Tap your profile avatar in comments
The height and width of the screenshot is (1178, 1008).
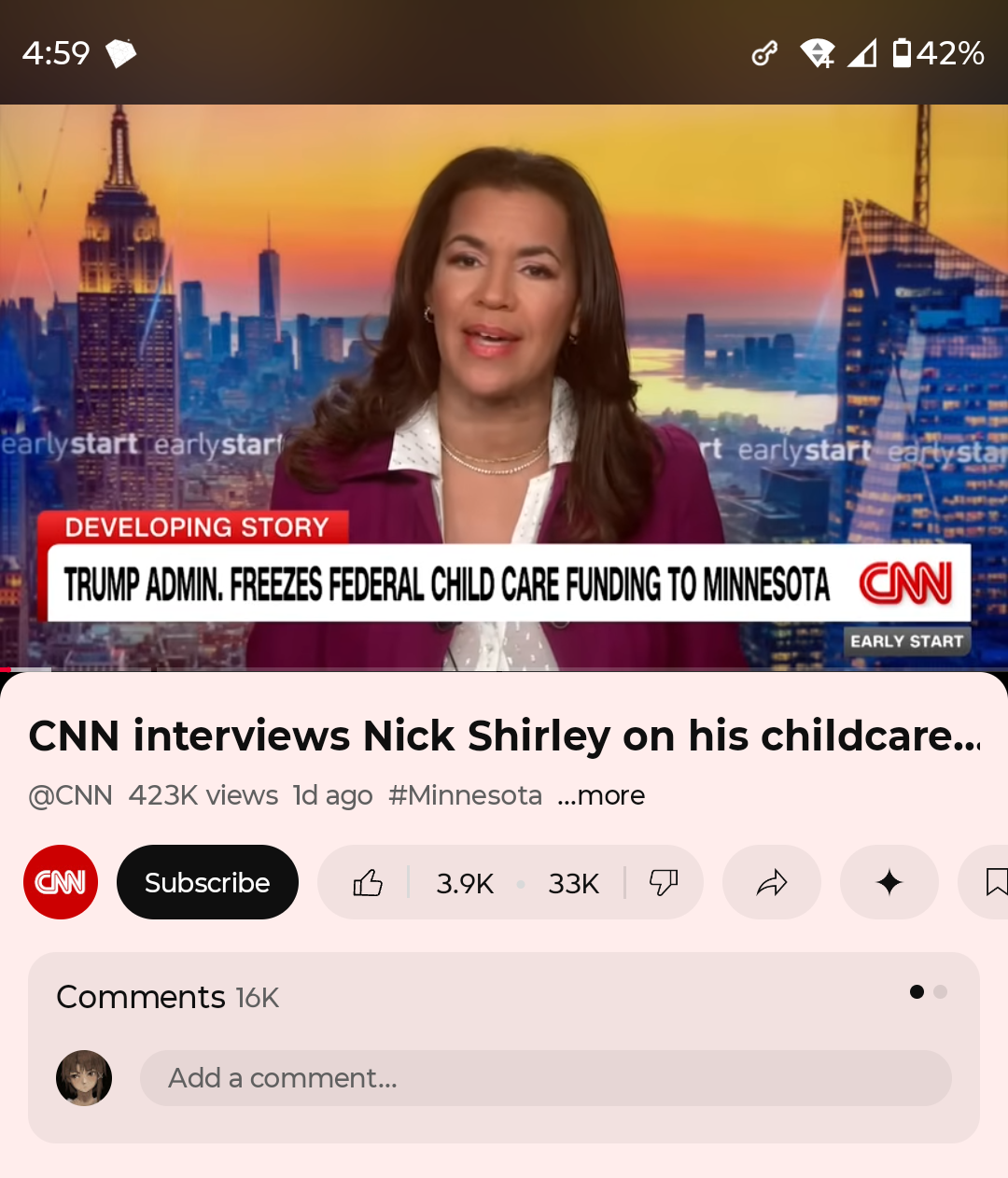[84, 1078]
